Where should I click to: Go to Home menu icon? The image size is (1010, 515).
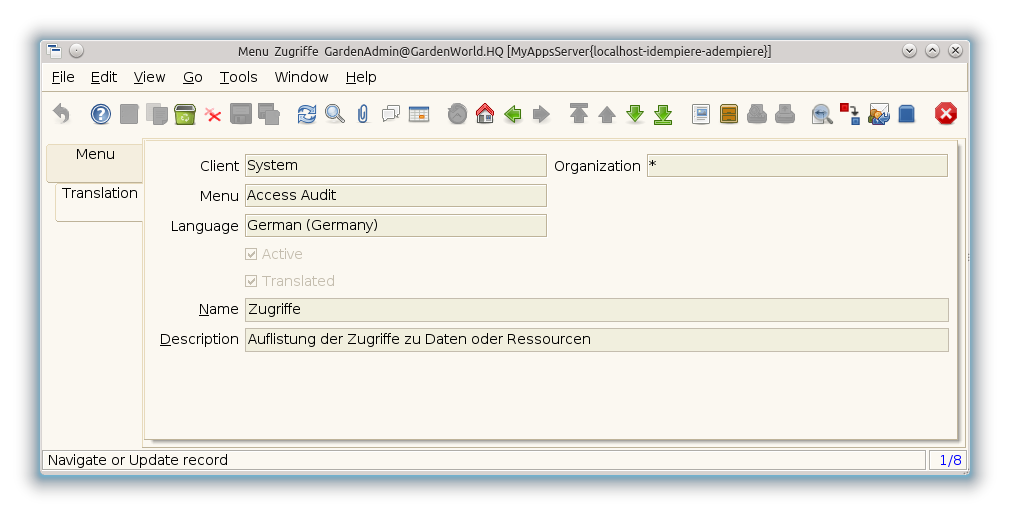click(x=485, y=114)
